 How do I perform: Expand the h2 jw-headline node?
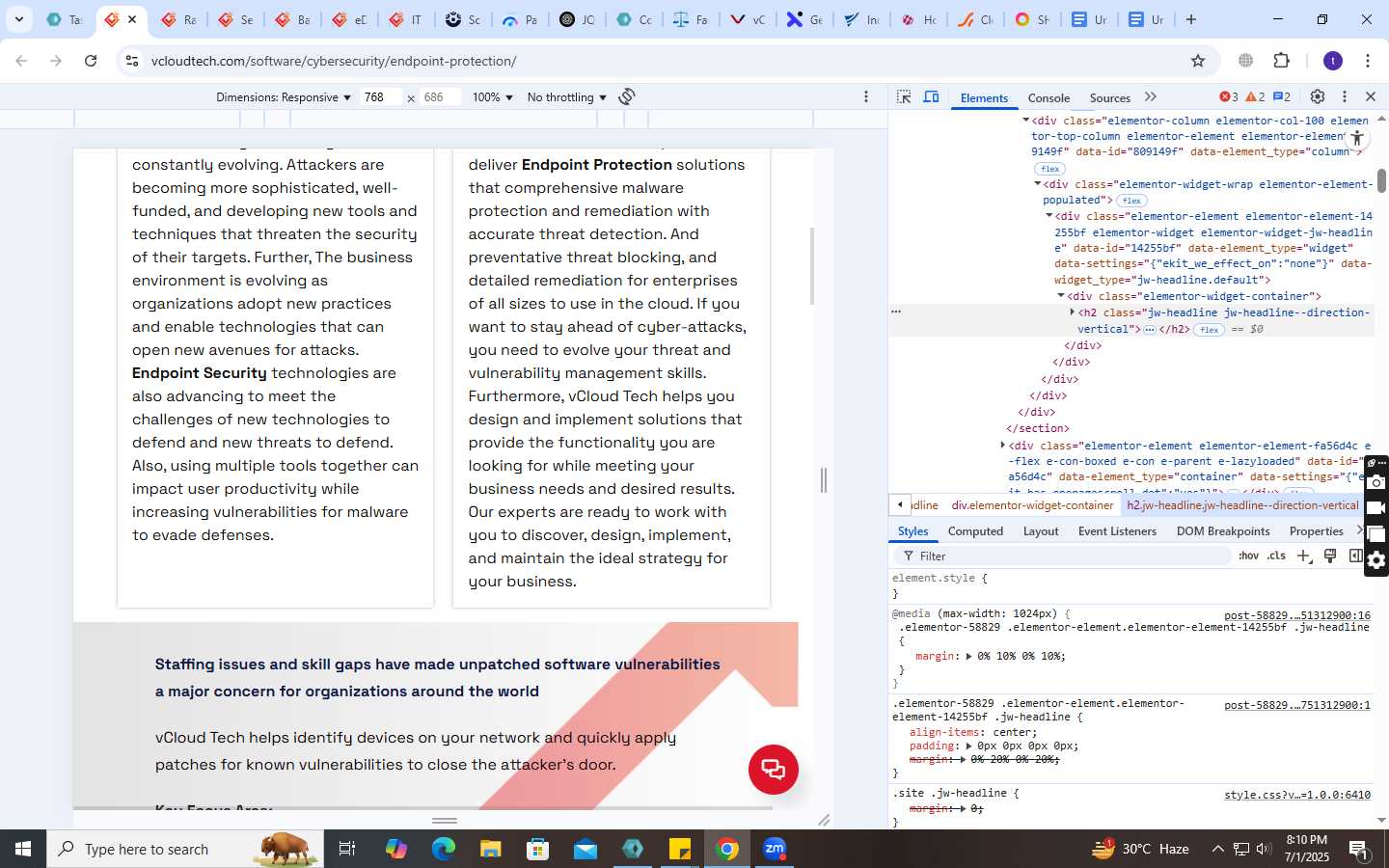coord(1073,312)
